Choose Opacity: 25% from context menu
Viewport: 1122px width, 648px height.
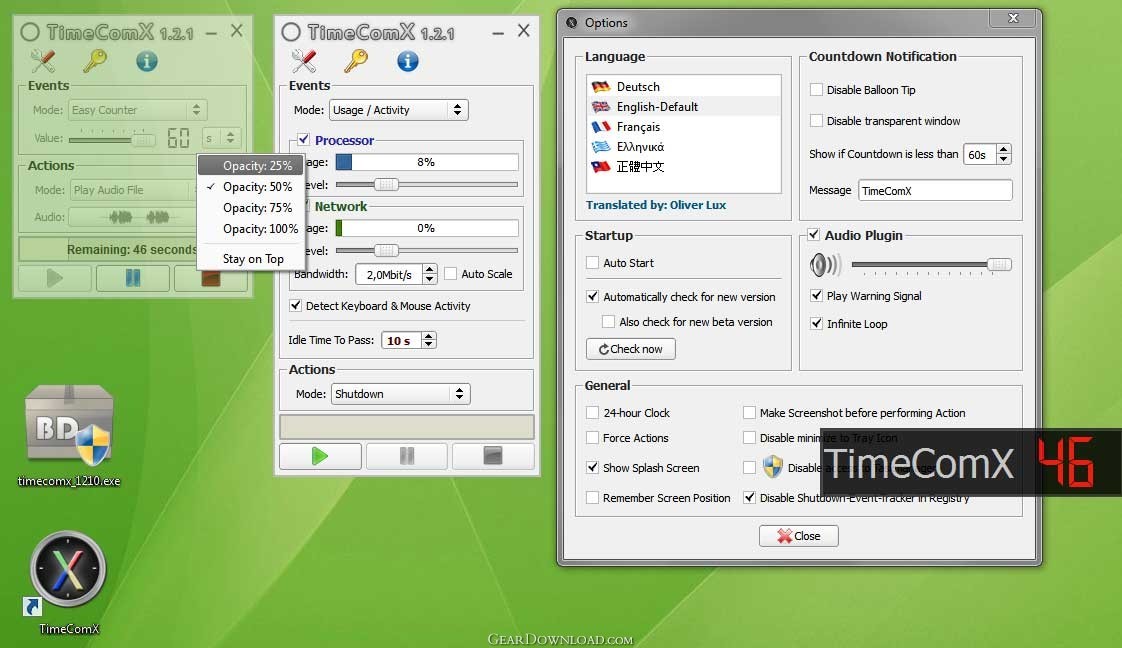pos(250,165)
